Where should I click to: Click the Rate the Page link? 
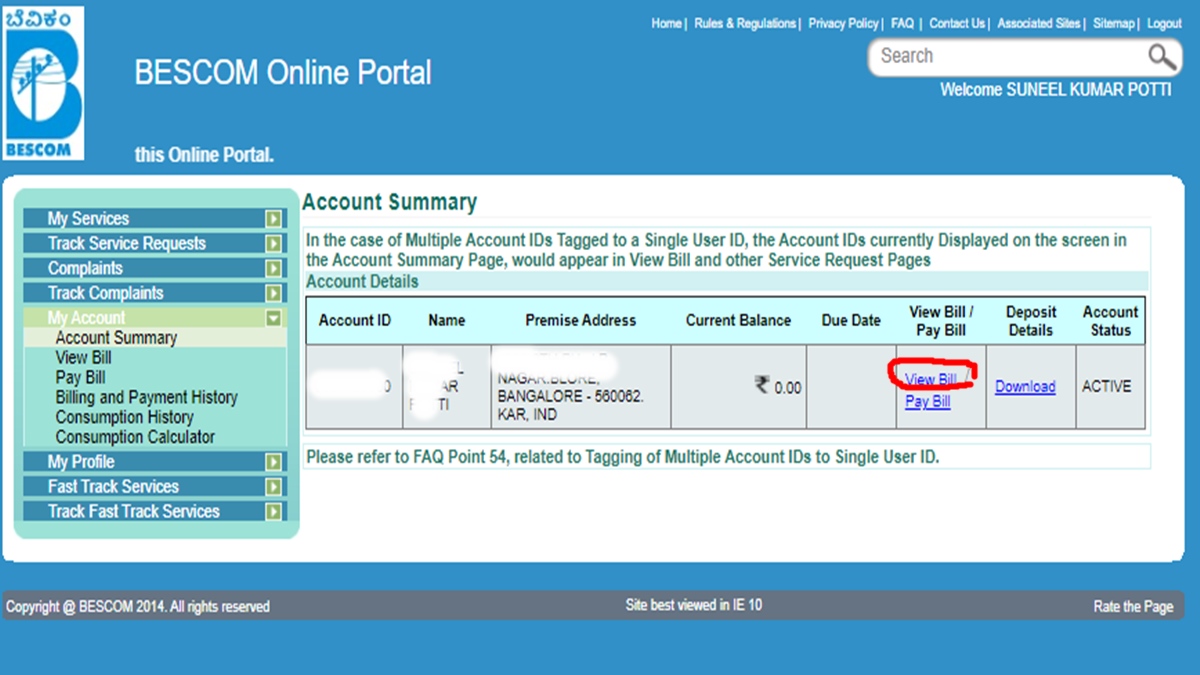point(1133,607)
